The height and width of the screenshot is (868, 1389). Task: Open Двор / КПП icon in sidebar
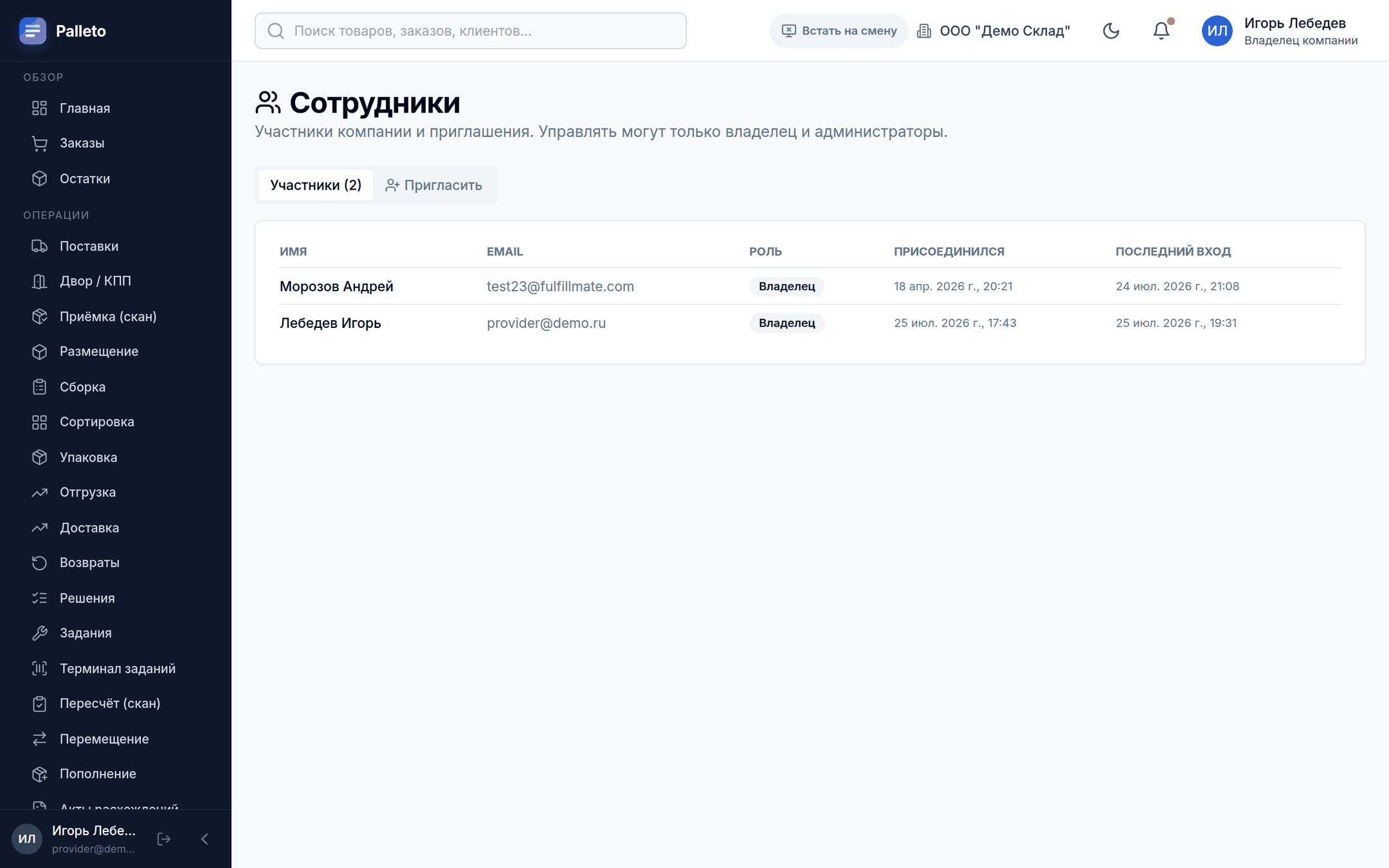(x=40, y=281)
